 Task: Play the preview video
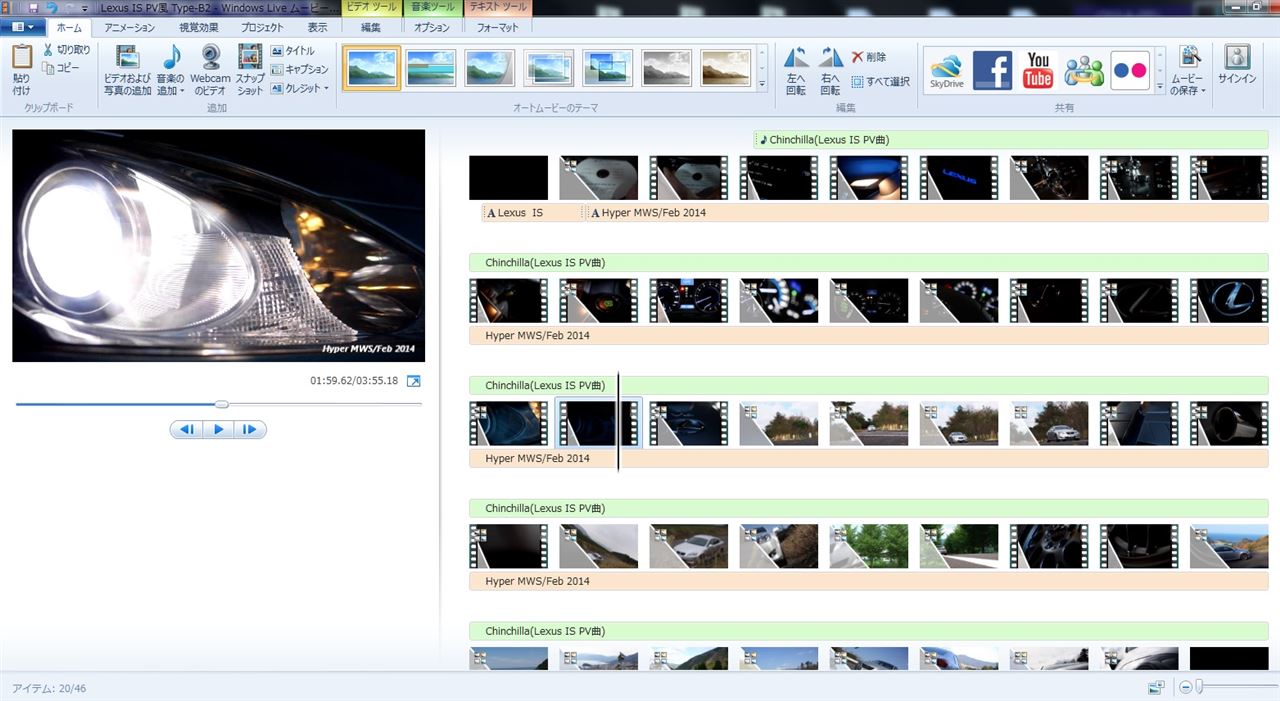218,430
